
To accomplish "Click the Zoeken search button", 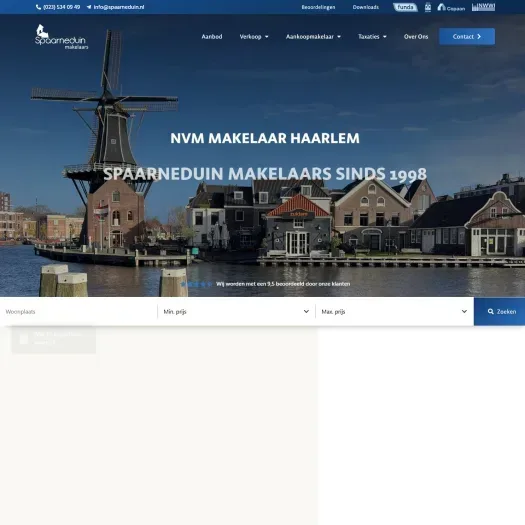I will click(499, 312).
